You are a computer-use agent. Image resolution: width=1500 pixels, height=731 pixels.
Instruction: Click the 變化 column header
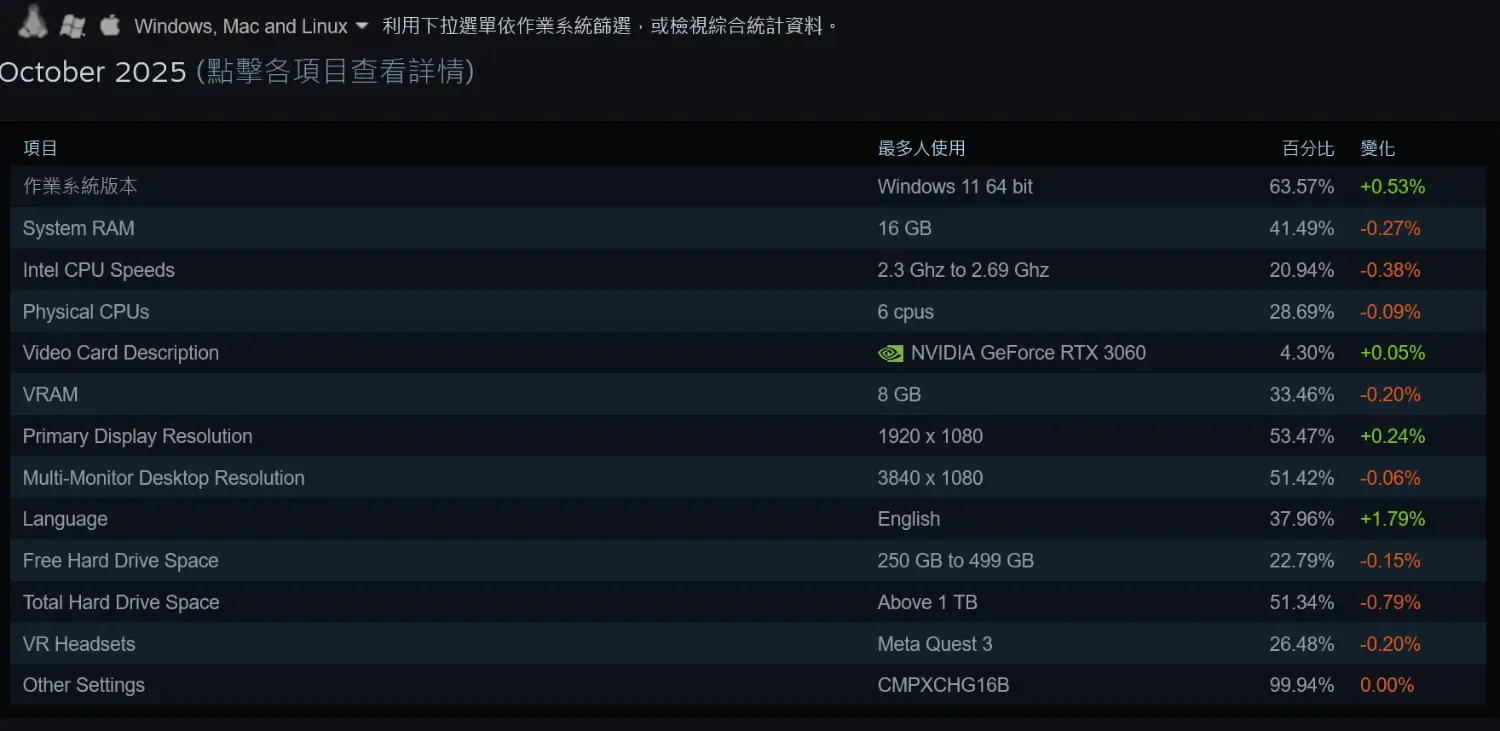1377,149
